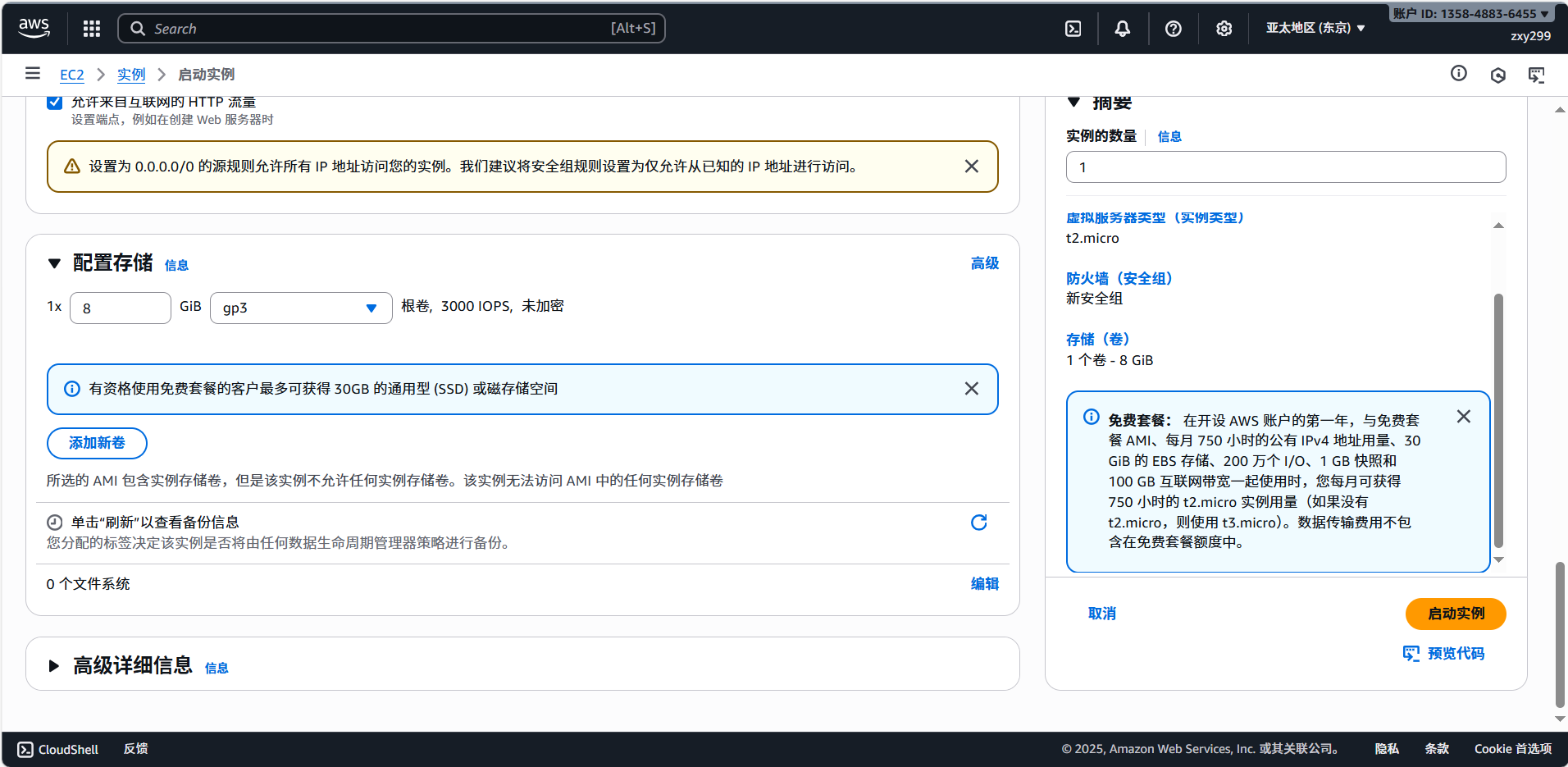Viewport: 1568px width, 767px height.
Task: Open the 亚太地区 (东京) region selector
Action: coord(1315,28)
